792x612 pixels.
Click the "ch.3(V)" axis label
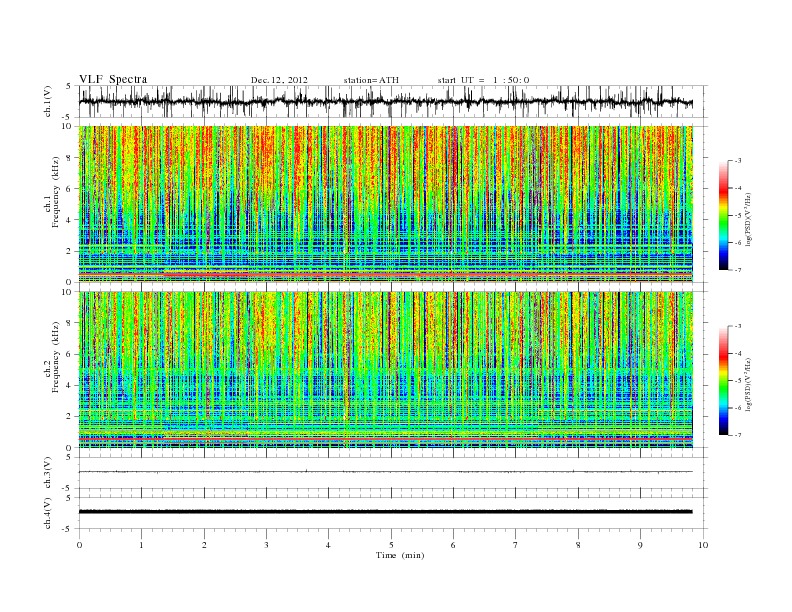[48, 473]
